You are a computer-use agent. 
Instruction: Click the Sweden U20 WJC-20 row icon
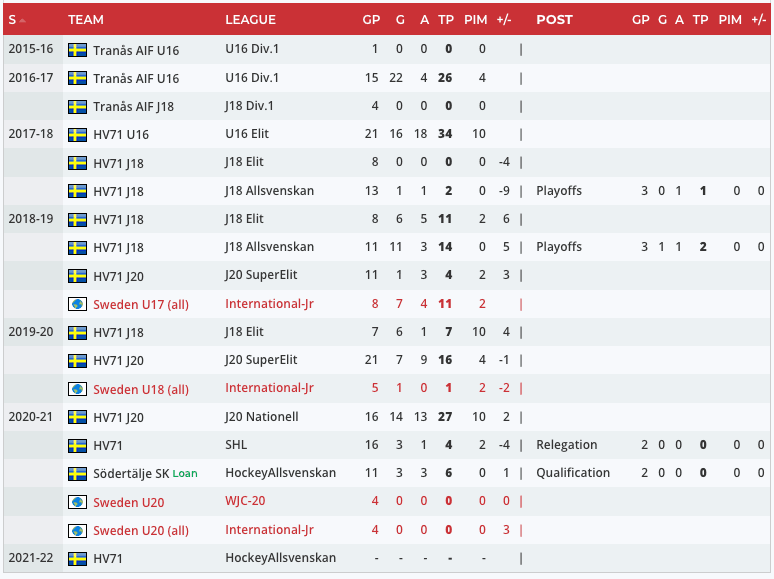point(77,502)
